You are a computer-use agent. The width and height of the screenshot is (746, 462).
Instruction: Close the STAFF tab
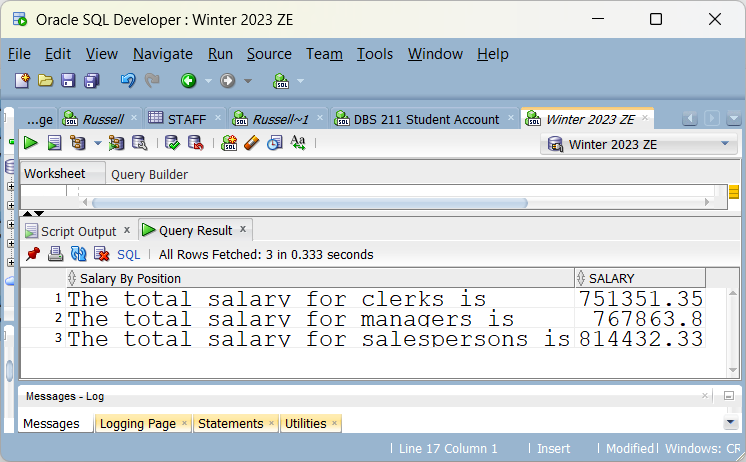[216, 119]
